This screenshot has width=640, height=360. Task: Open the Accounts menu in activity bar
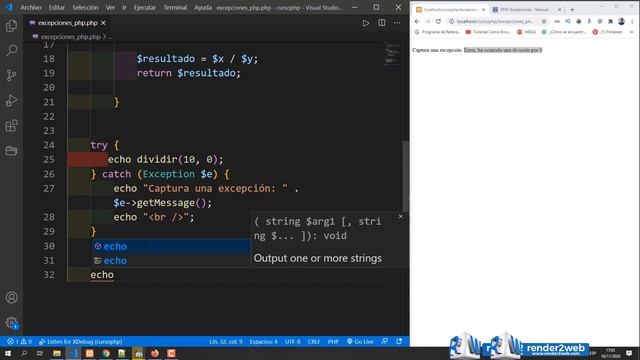(x=11, y=298)
